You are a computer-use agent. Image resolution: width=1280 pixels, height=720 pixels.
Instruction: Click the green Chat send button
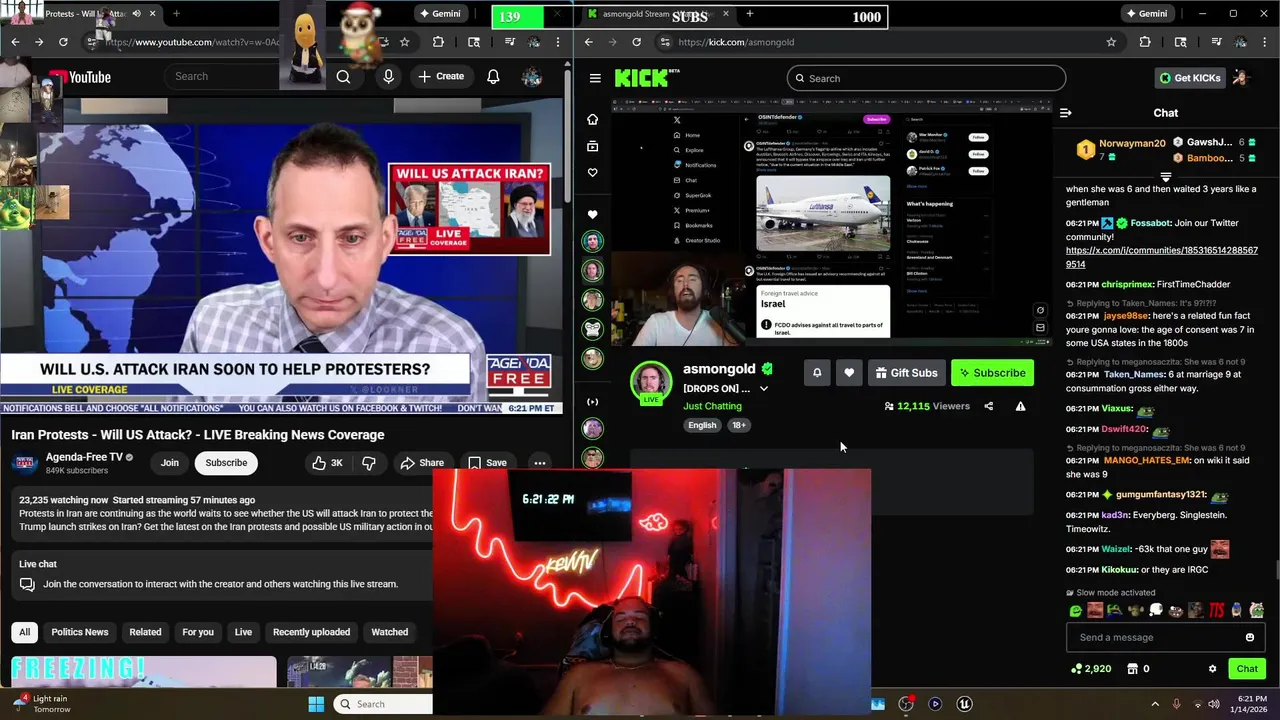tap(1247, 669)
